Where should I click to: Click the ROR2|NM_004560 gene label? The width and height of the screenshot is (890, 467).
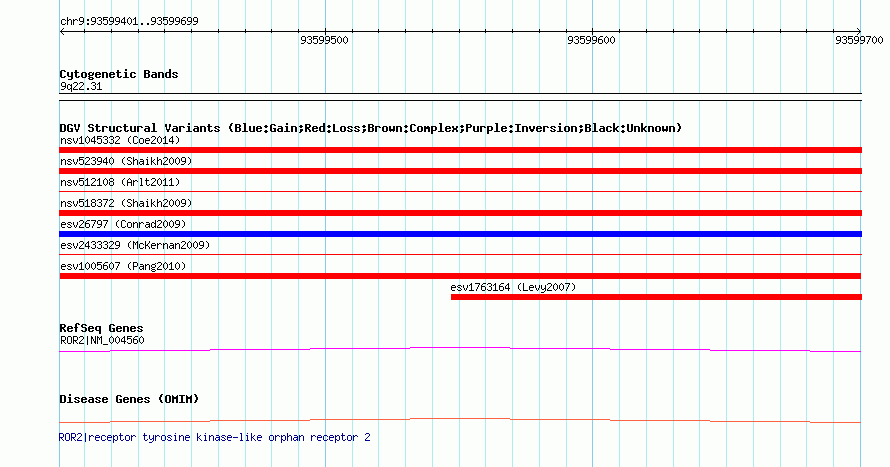(x=102, y=340)
